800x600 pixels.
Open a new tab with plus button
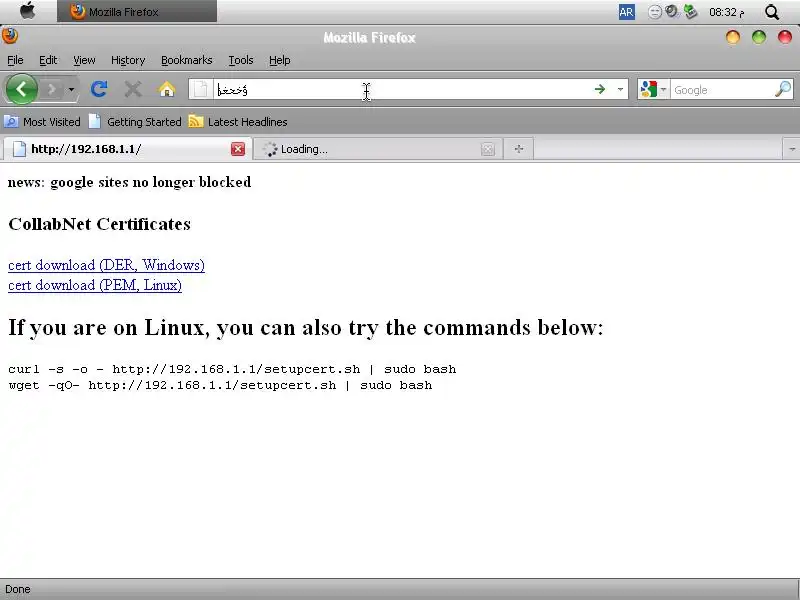click(x=518, y=149)
